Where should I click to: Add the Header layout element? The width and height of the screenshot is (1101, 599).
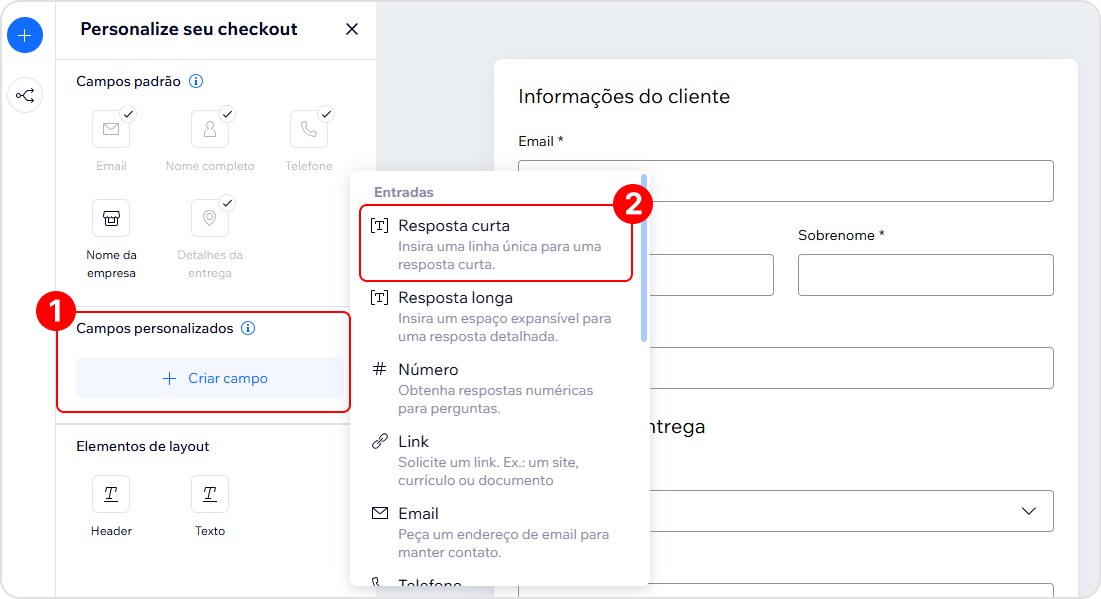tap(111, 494)
